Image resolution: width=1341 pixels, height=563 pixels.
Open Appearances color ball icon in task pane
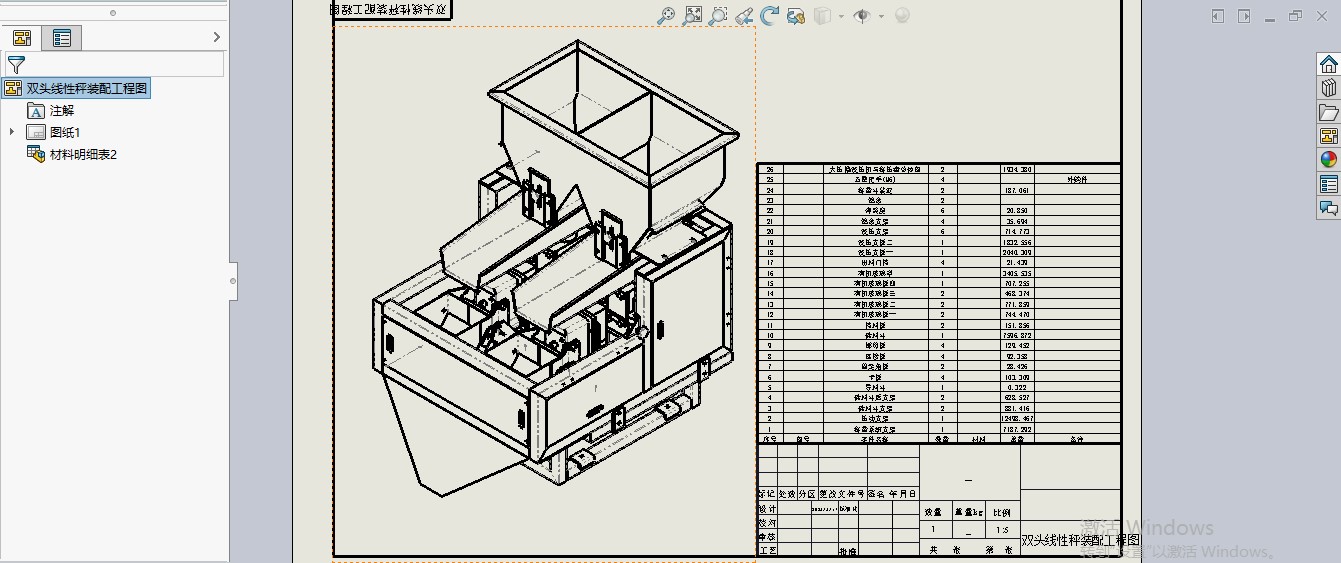(x=1328, y=160)
